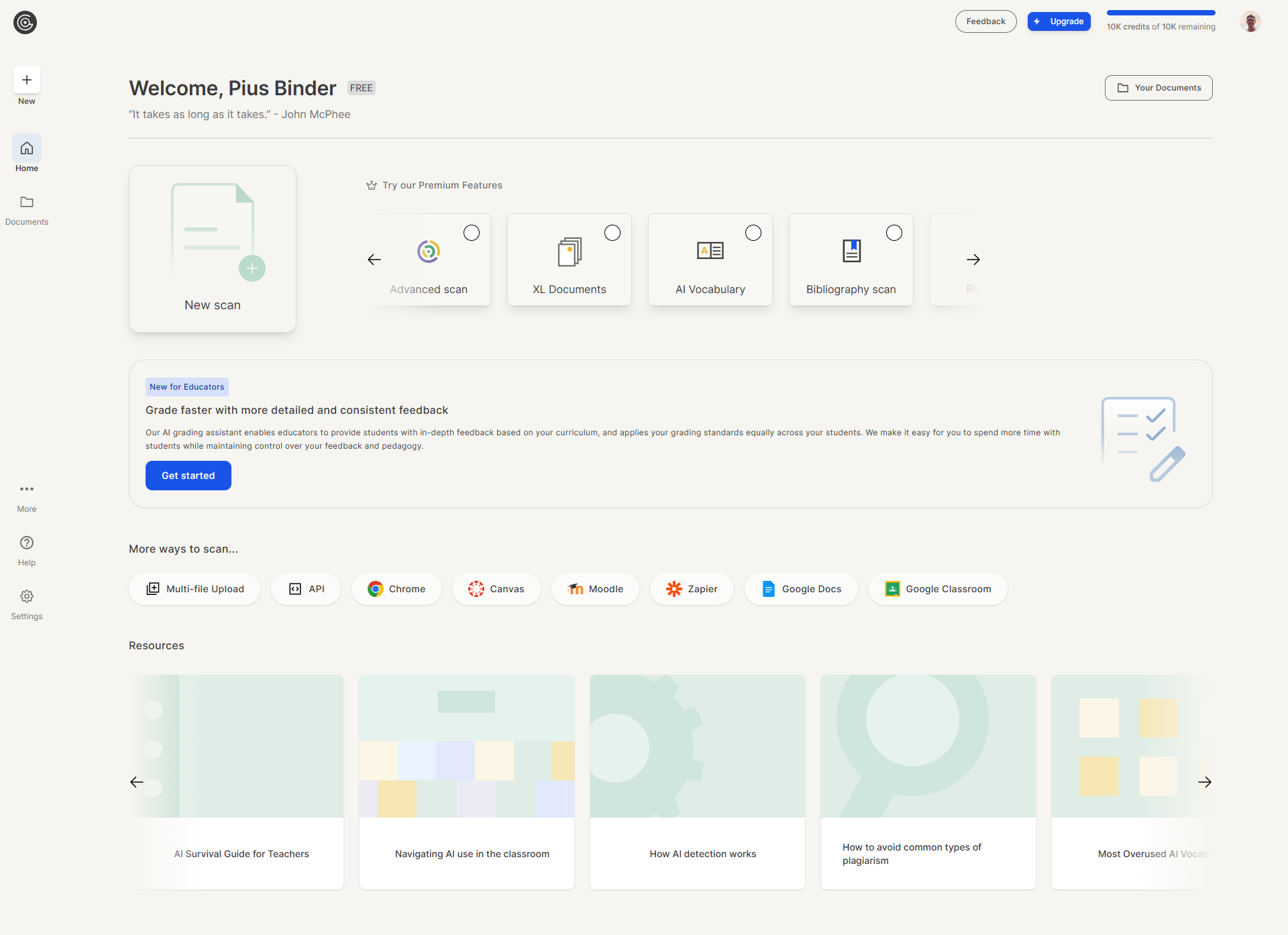The height and width of the screenshot is (935, 1288).
Task: Expand the More menu in sidebar
Action: [x=27, y=490]
